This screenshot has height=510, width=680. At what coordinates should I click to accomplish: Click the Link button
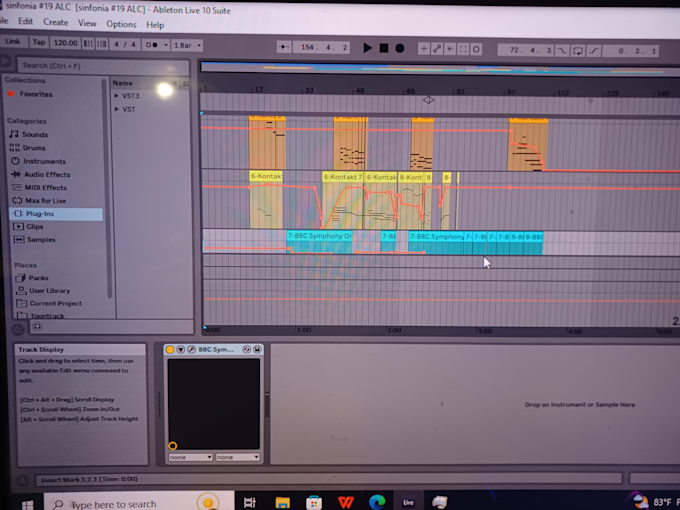click(13, 42)
